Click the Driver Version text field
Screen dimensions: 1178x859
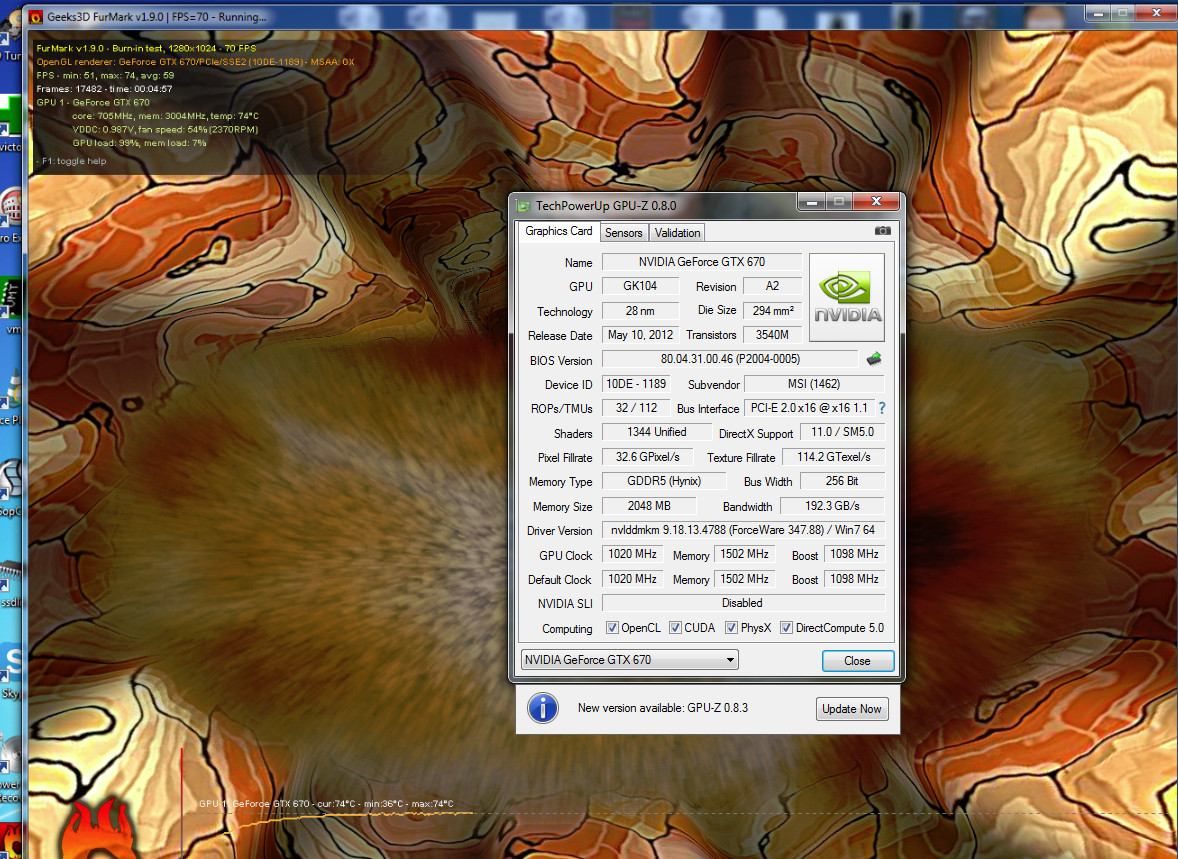pyautogui.click(x=742, y=530)
